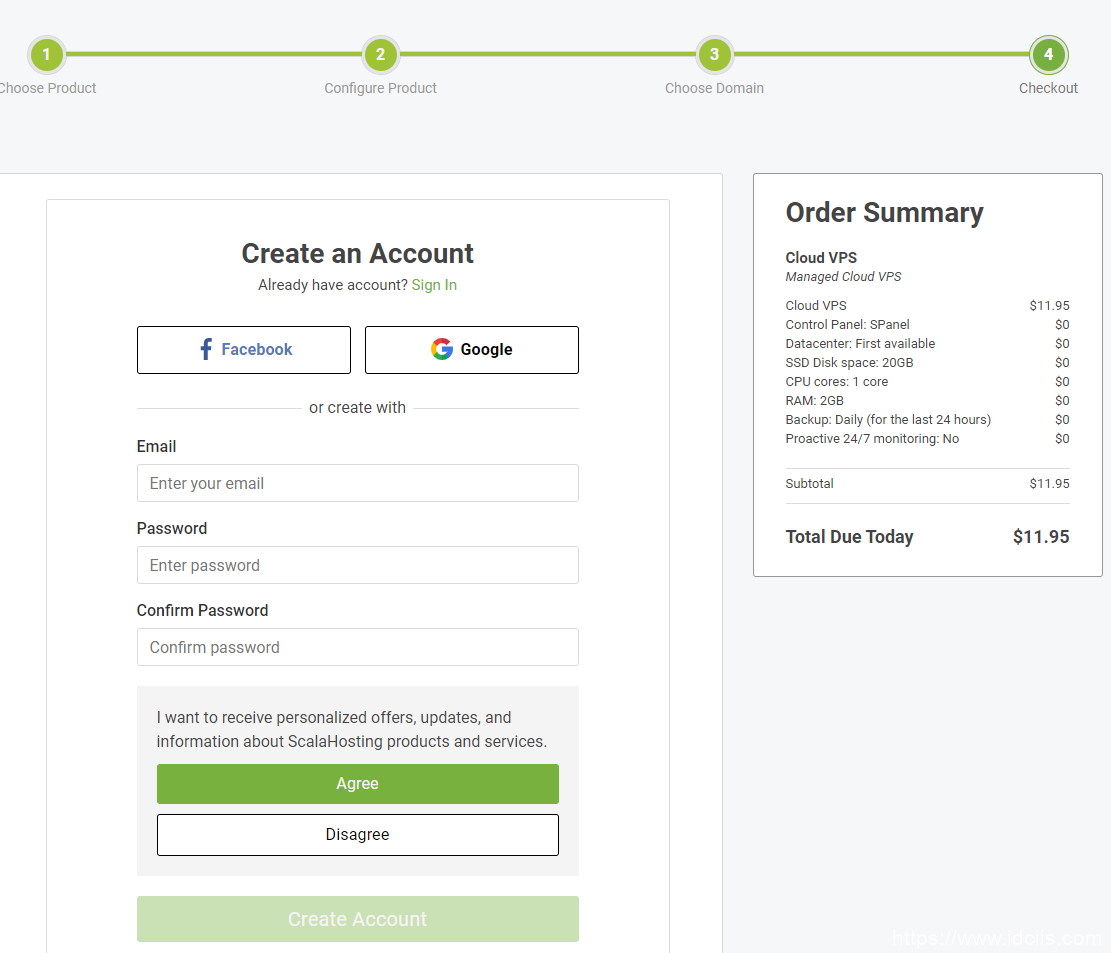The height and width of the screenshot is (953, 1111).
Task: Click the Configure Product step label
Action: point(380,88)
